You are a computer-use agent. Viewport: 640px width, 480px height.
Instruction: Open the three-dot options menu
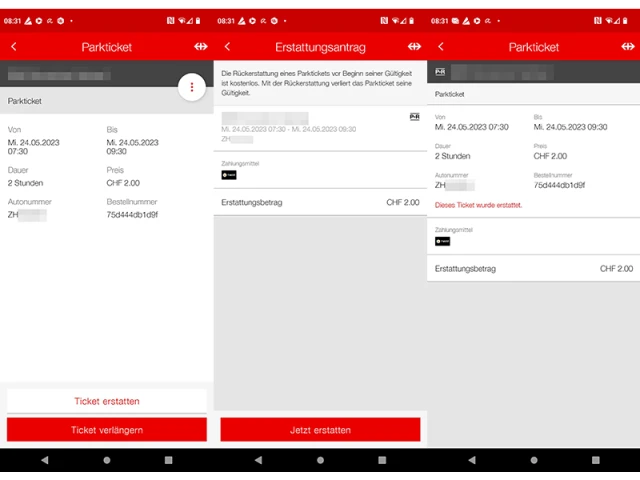[x=192, y=87]
